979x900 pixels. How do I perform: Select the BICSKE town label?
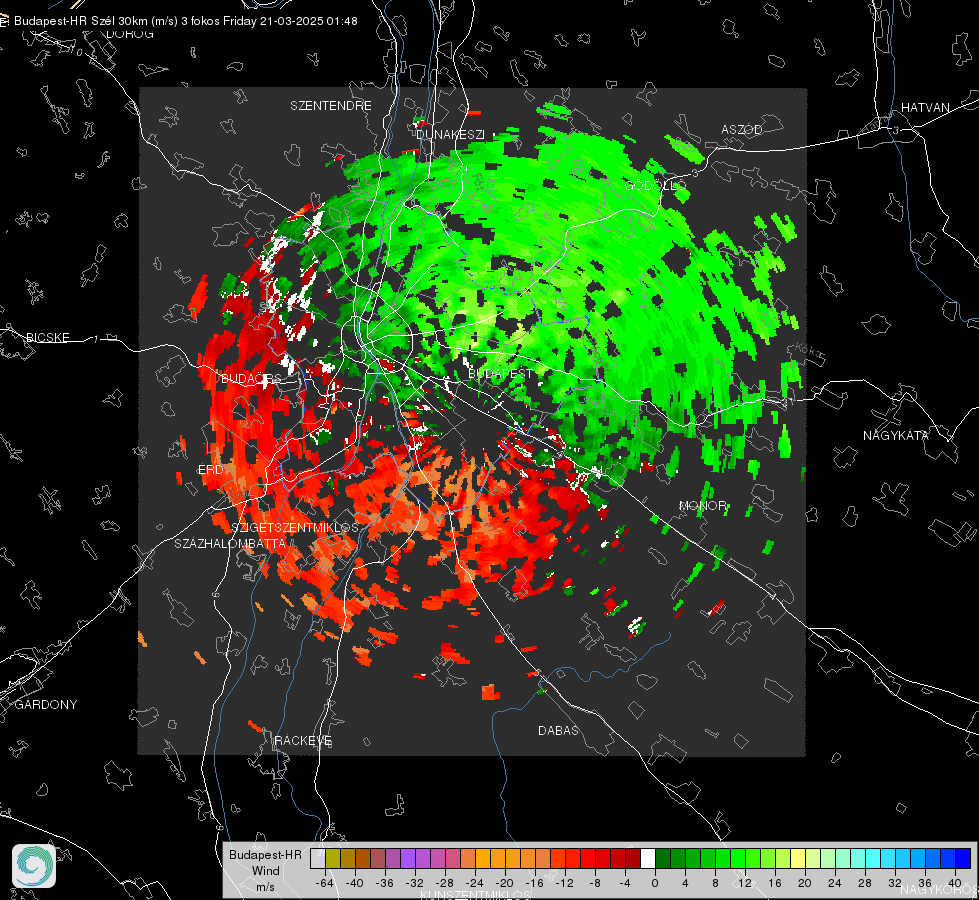(x=47, y=337)
